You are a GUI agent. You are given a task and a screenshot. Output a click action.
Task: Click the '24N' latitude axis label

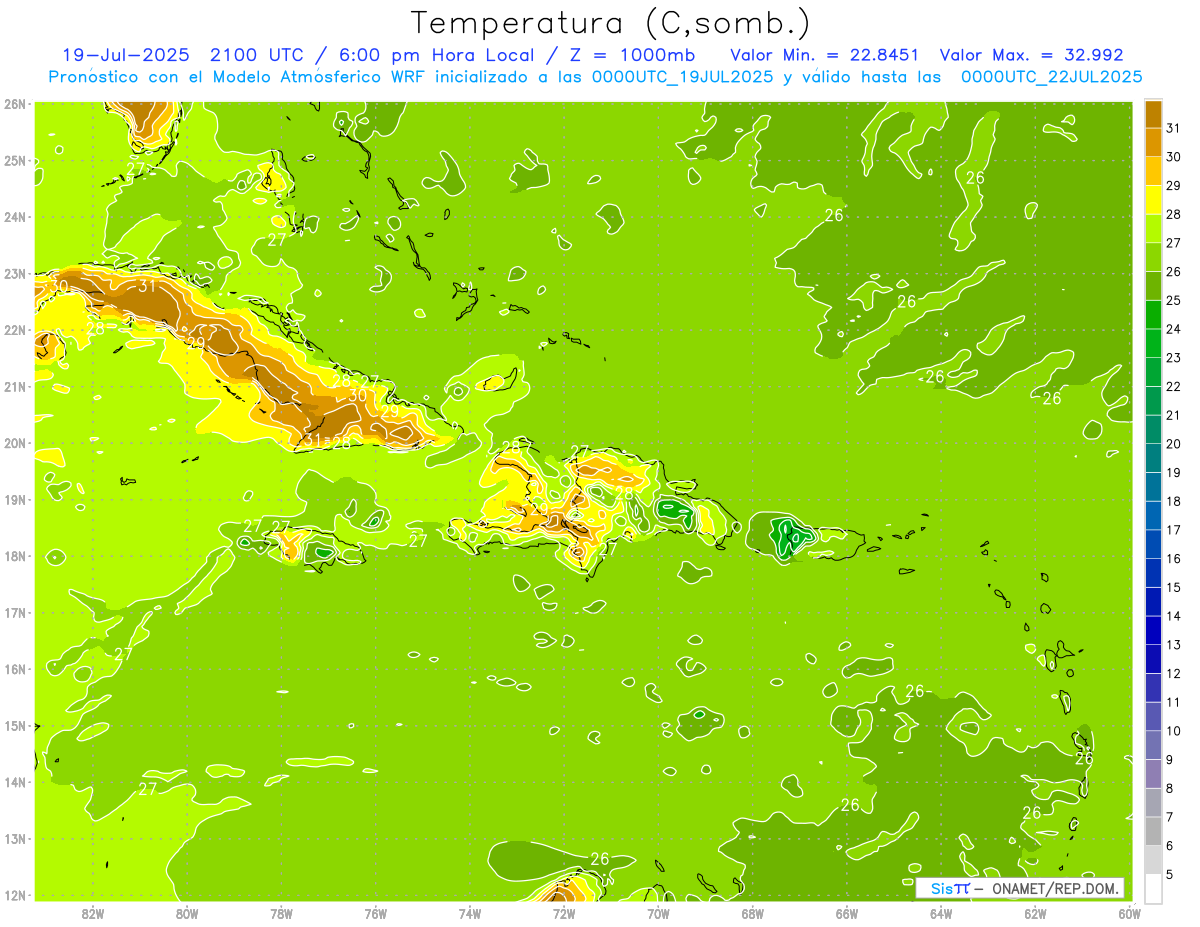(x=14, y=217)
